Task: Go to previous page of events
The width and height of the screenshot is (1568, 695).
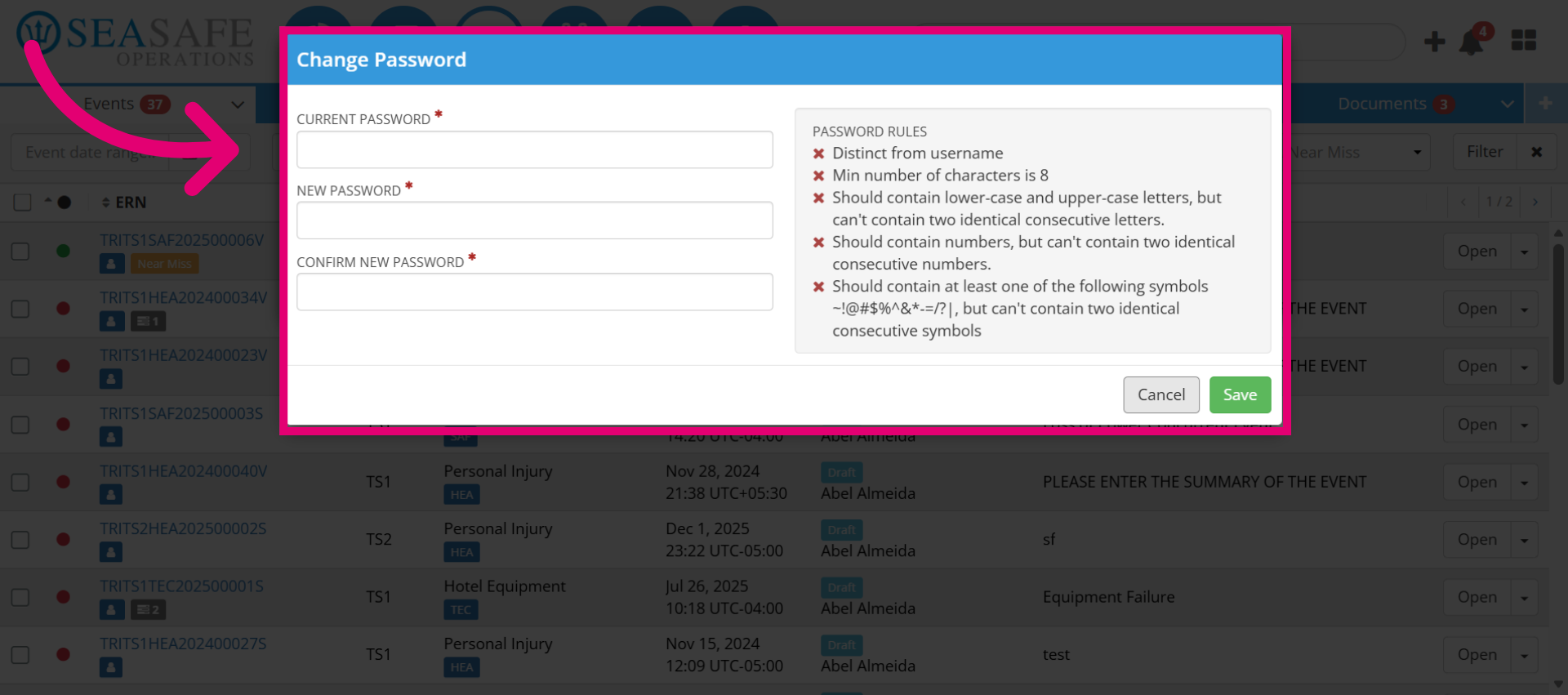Action: (x=1463, y=202)
